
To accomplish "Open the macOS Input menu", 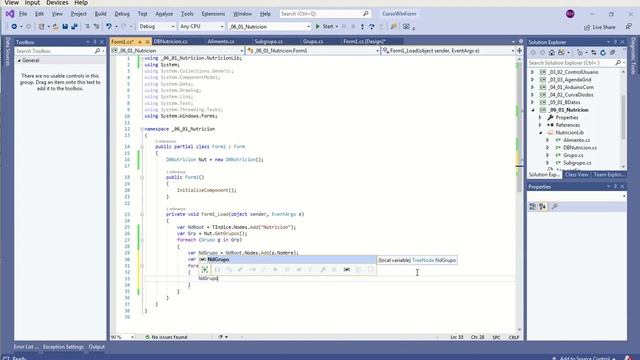I will pos(32,3).
